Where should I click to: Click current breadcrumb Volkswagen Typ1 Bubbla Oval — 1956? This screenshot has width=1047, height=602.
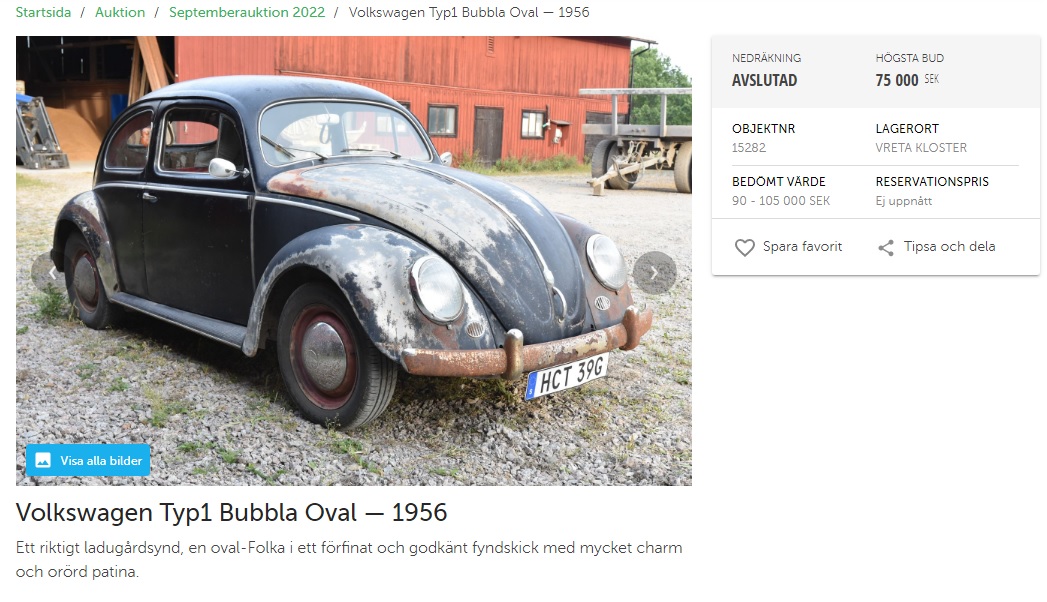[469, 12]
